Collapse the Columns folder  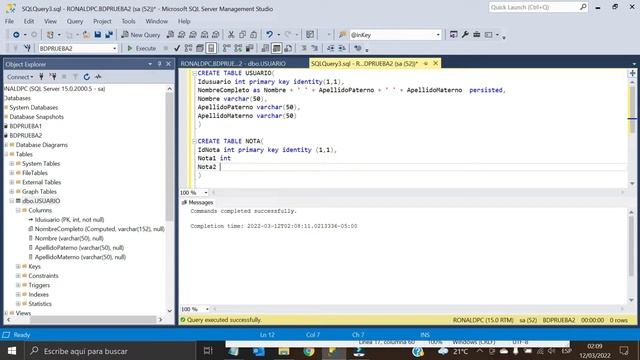coord(18,210)
